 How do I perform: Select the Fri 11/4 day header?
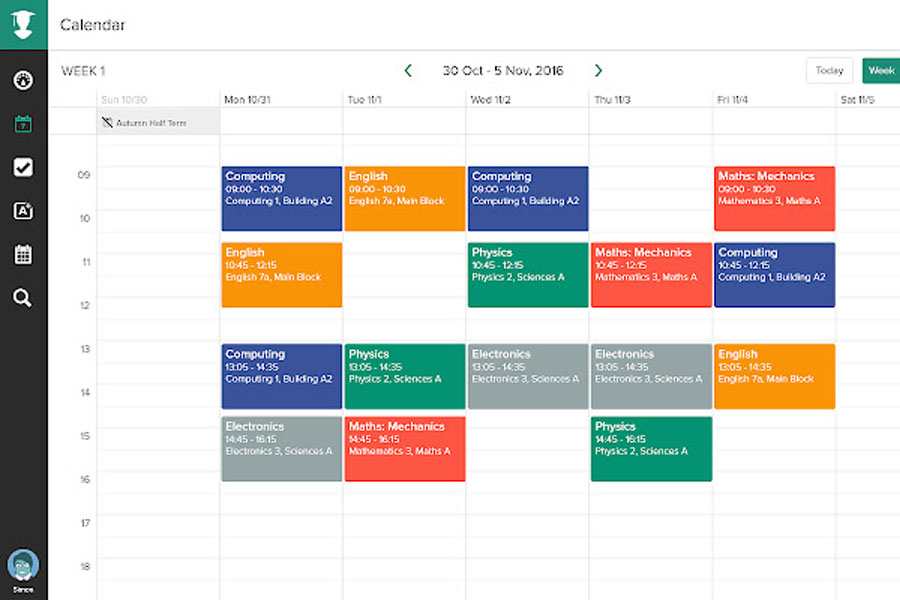[732, 99]
